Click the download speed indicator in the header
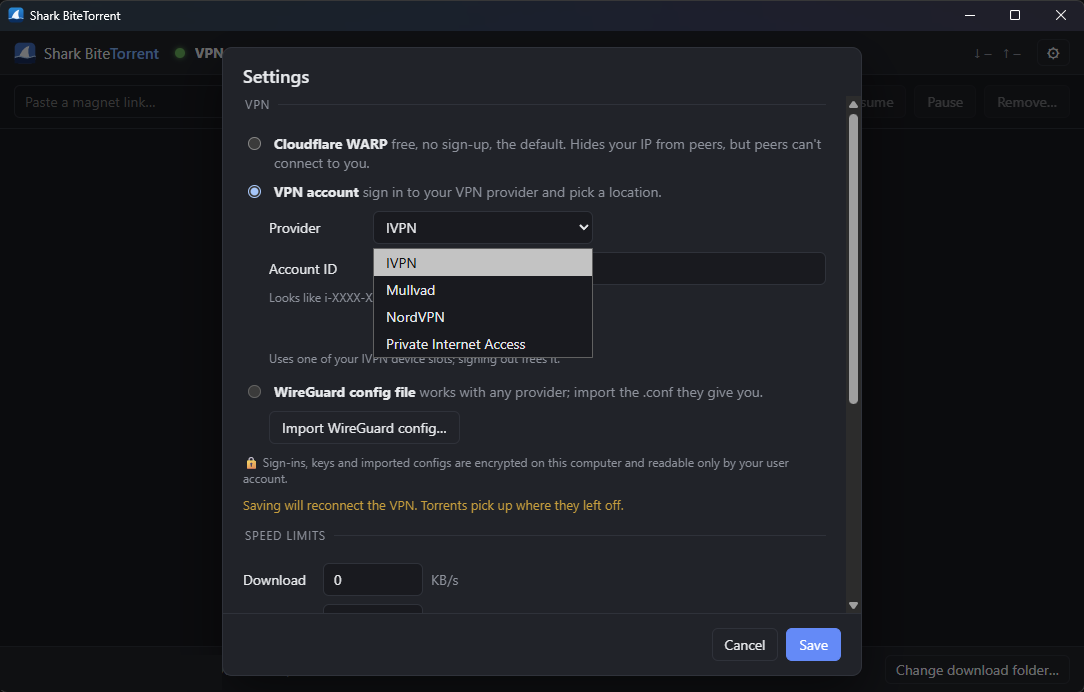The width and height of the screenshot is (1084, 692). coord(982,53)
